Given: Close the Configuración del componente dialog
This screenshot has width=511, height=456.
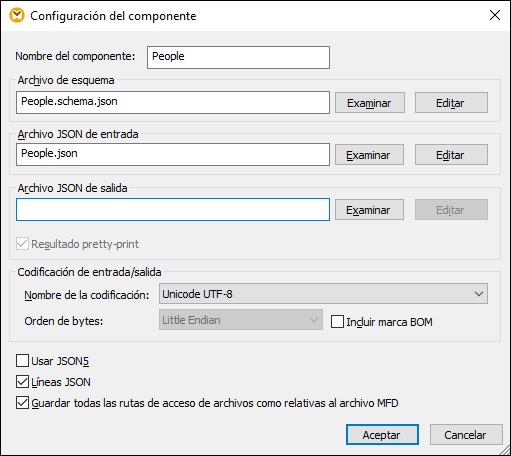Looking at the screenshot, I should tap(495, 15).
